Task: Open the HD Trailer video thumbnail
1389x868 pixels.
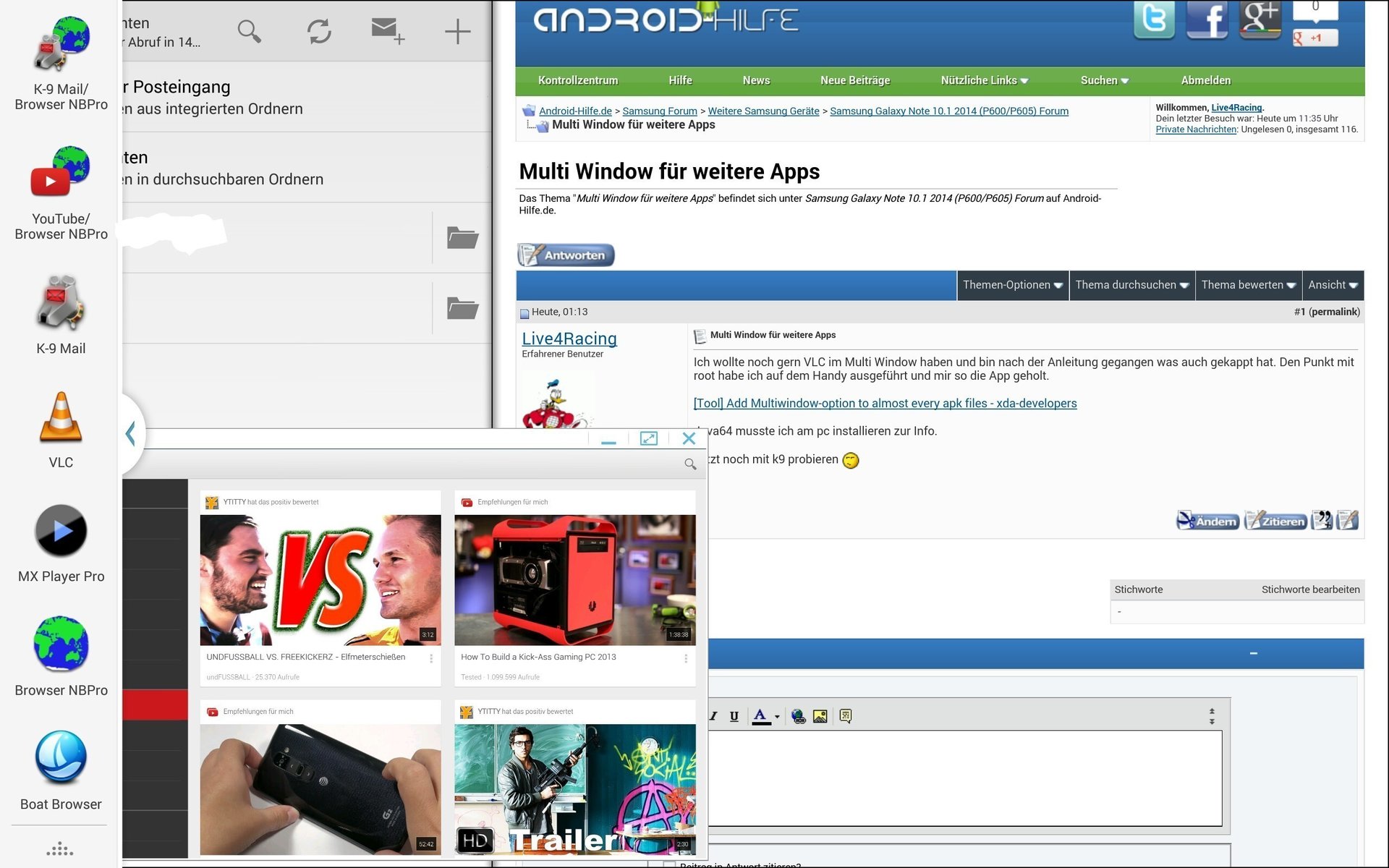Action: pyautogui.click(x=575, y=789)
